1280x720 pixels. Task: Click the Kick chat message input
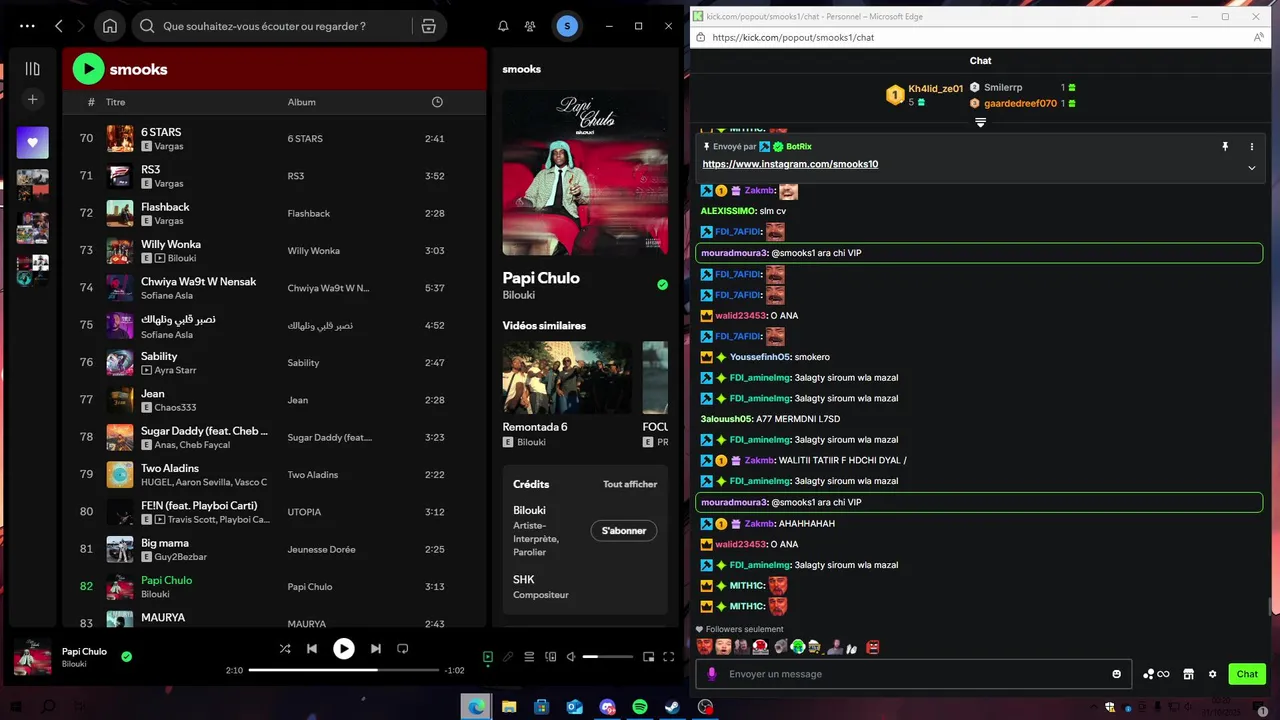(x=913, y=674)
